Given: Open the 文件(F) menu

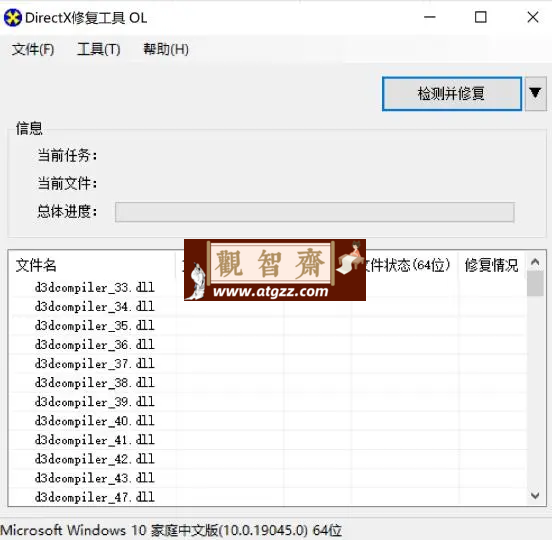Looking at the screenshot, I should [x=33, y=49].
